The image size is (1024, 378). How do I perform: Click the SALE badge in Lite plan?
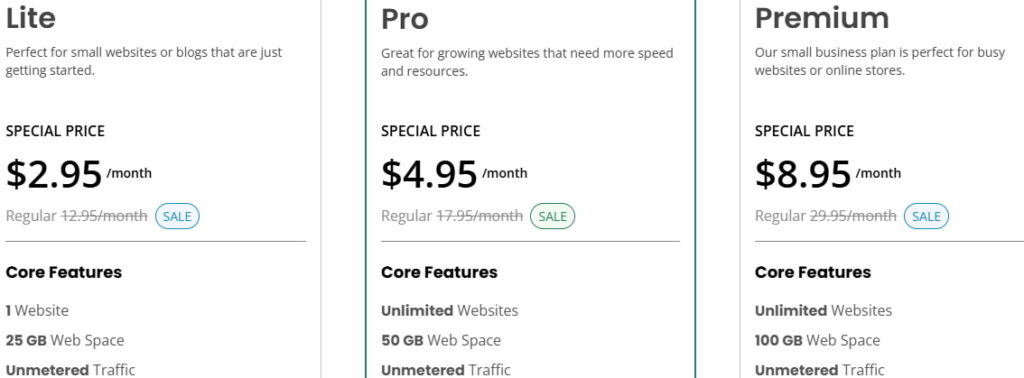point(177,217)
